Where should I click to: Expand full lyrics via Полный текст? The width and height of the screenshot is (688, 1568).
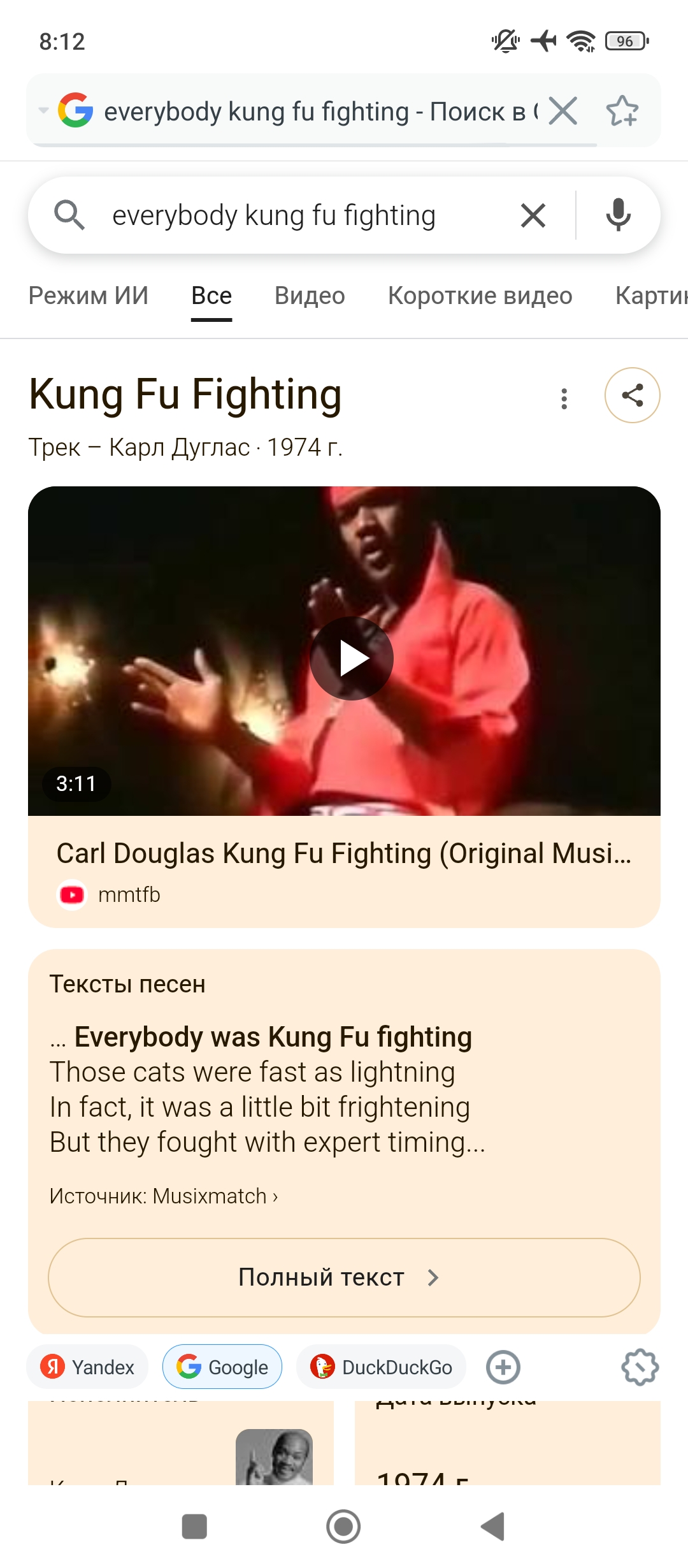click(x=344, y=1278)
